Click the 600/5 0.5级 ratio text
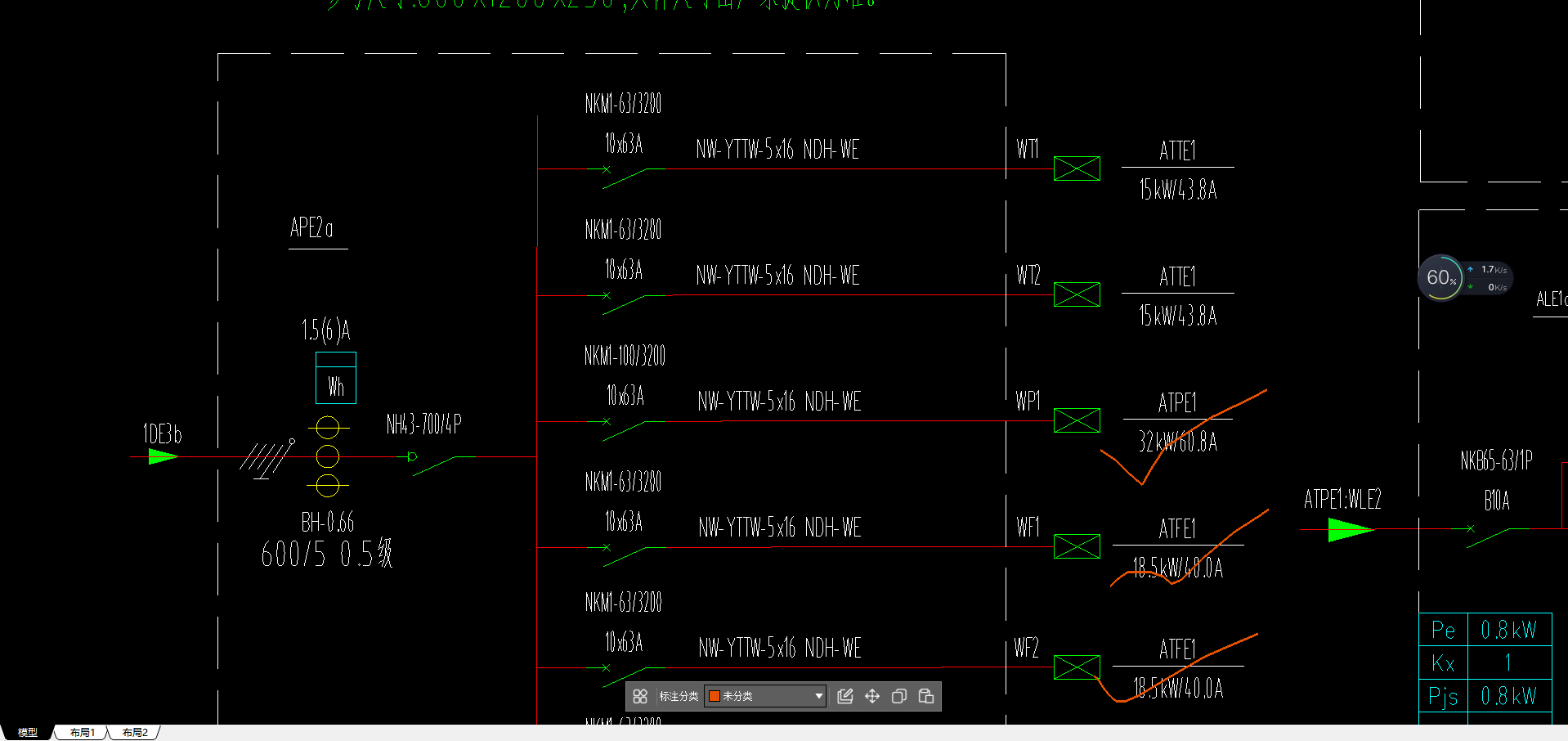 coord(327,554)
